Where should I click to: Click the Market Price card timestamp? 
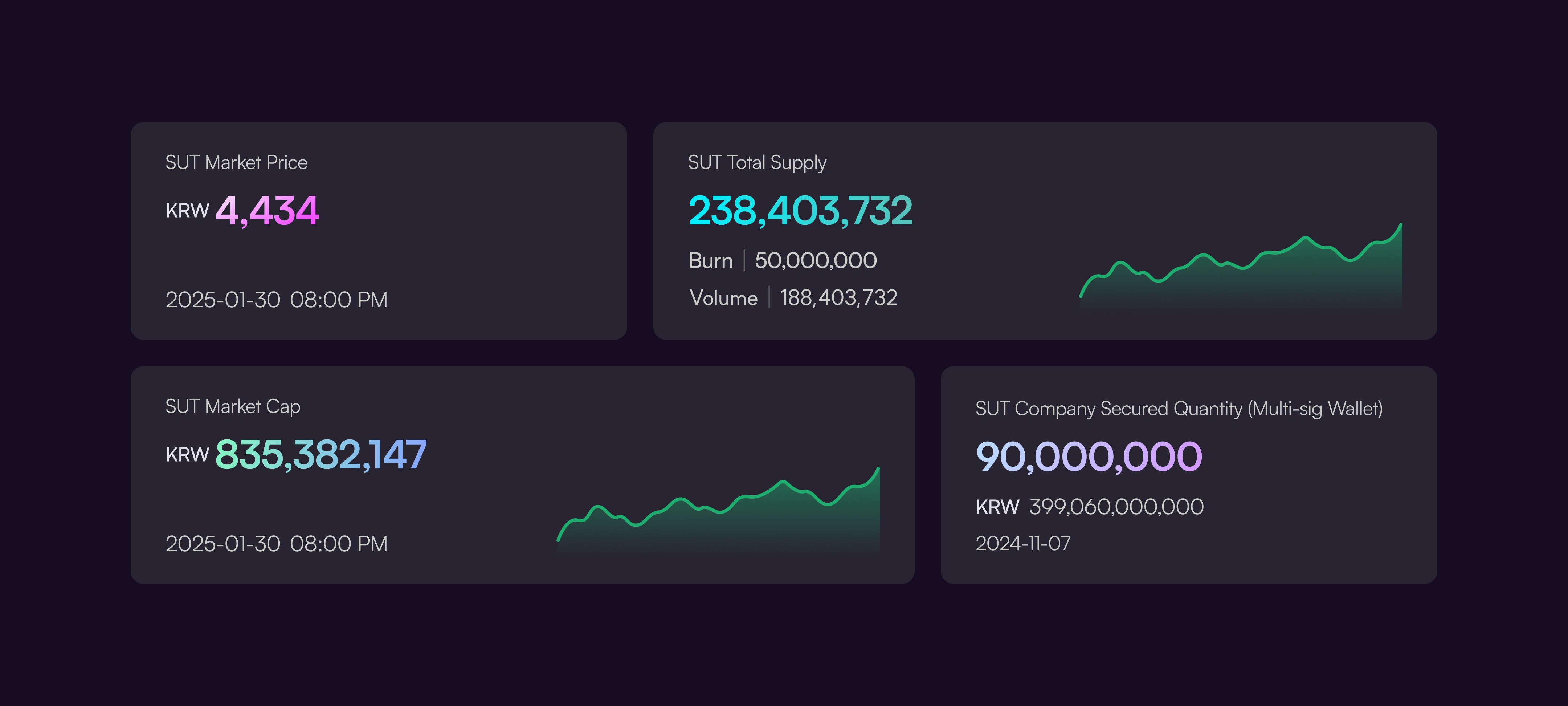click(276, 300)
